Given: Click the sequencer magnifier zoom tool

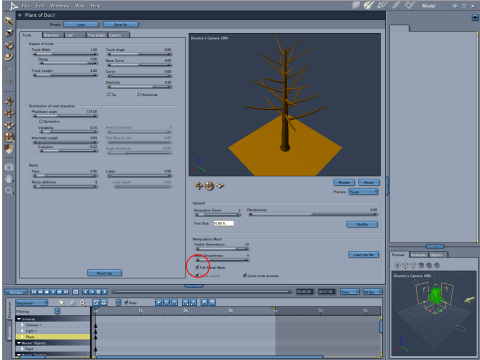Looking at the screenshot, I should (83, 302).
